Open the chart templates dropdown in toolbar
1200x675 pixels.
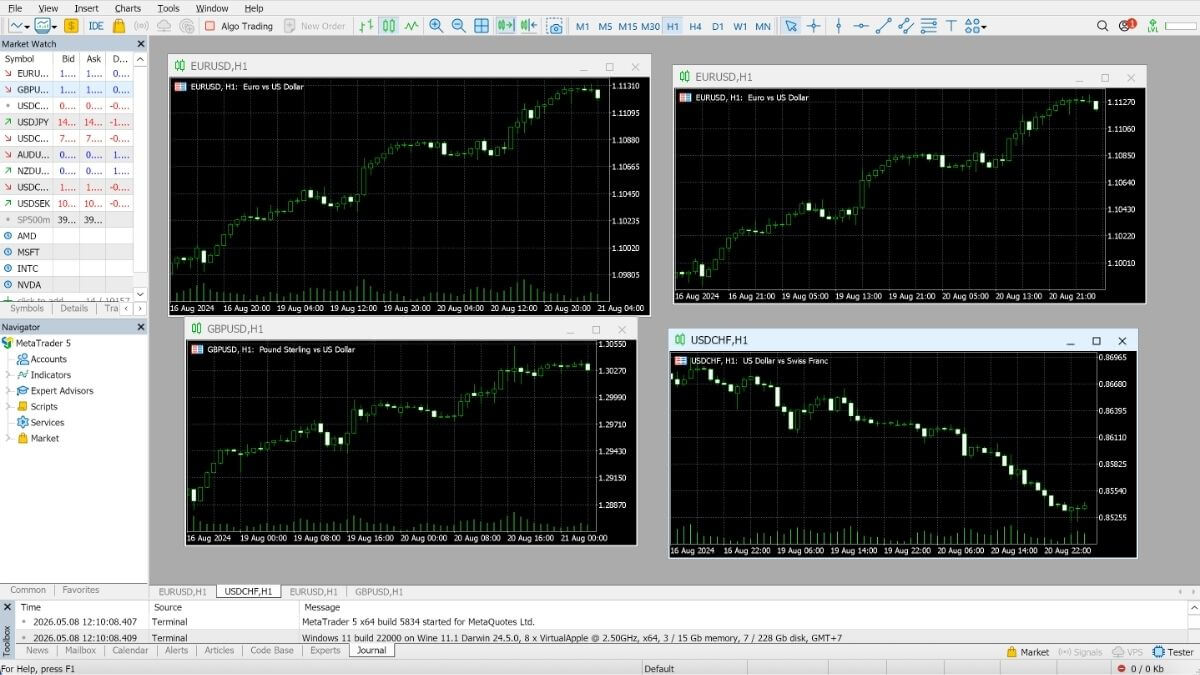pyautogui.click(x=46, y=26)
